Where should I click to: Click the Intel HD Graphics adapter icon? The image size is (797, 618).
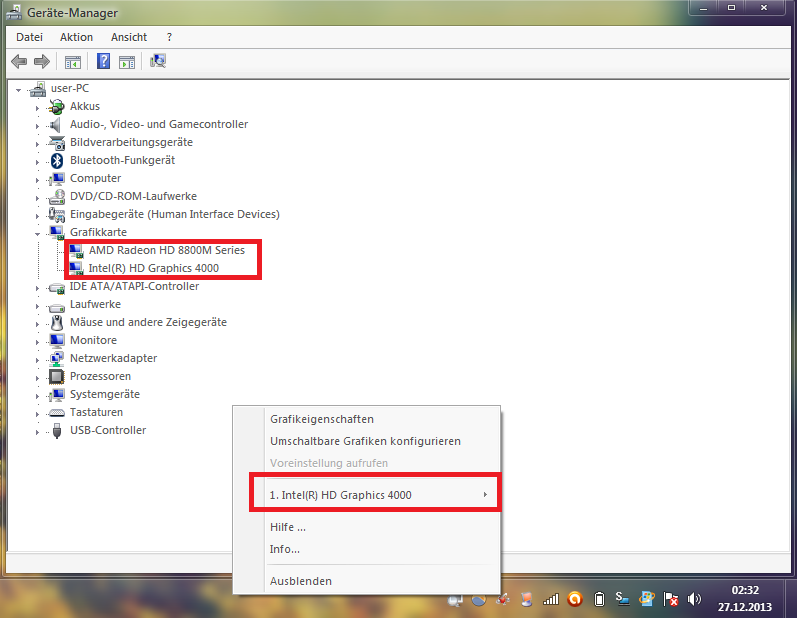coord(76,268)
